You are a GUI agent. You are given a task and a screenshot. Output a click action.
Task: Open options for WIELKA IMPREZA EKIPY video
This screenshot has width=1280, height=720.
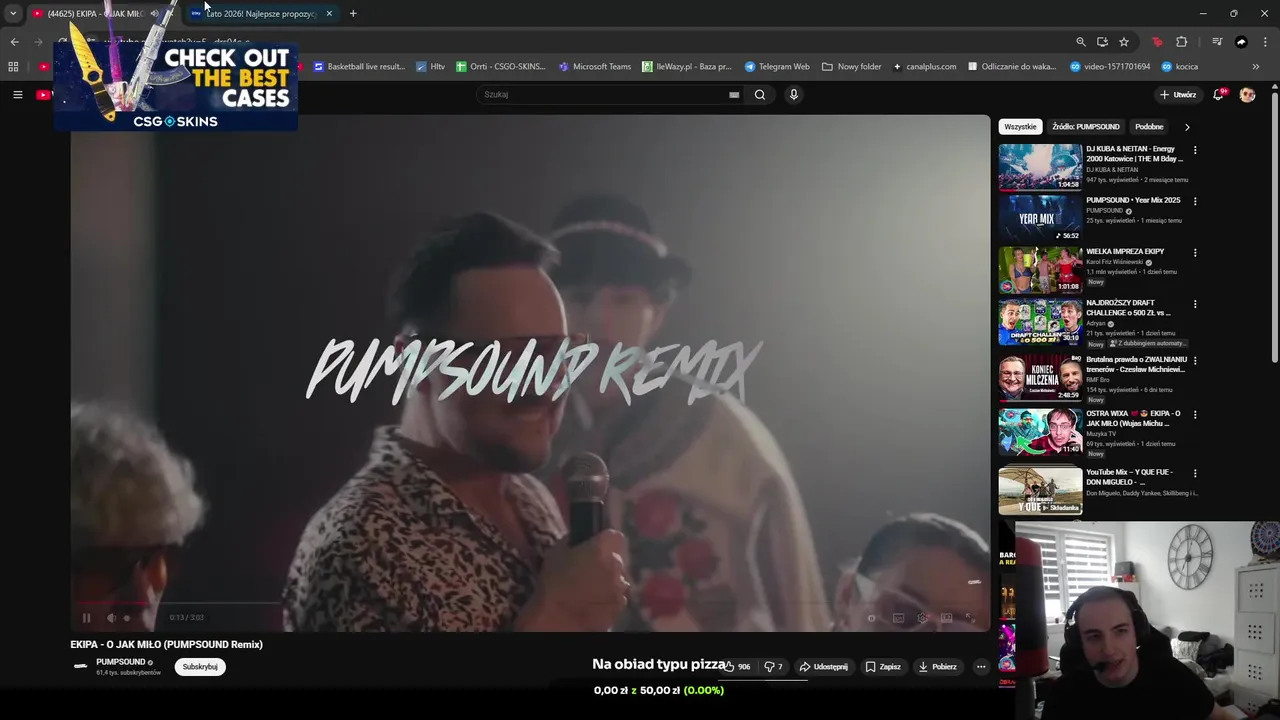[x=1194, y=252]
